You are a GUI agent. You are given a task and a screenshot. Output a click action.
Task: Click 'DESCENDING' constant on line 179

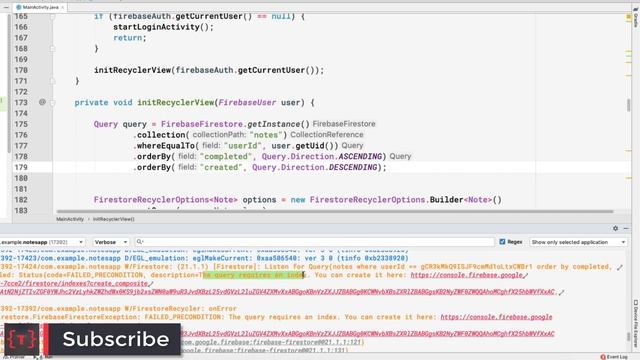[353, 167]
